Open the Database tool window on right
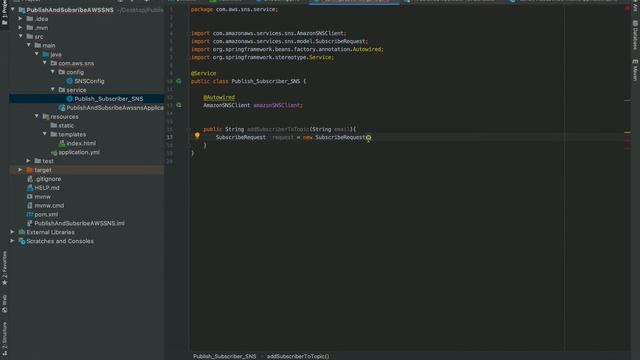Screen dimensions: 640x360 coord(635,35)
